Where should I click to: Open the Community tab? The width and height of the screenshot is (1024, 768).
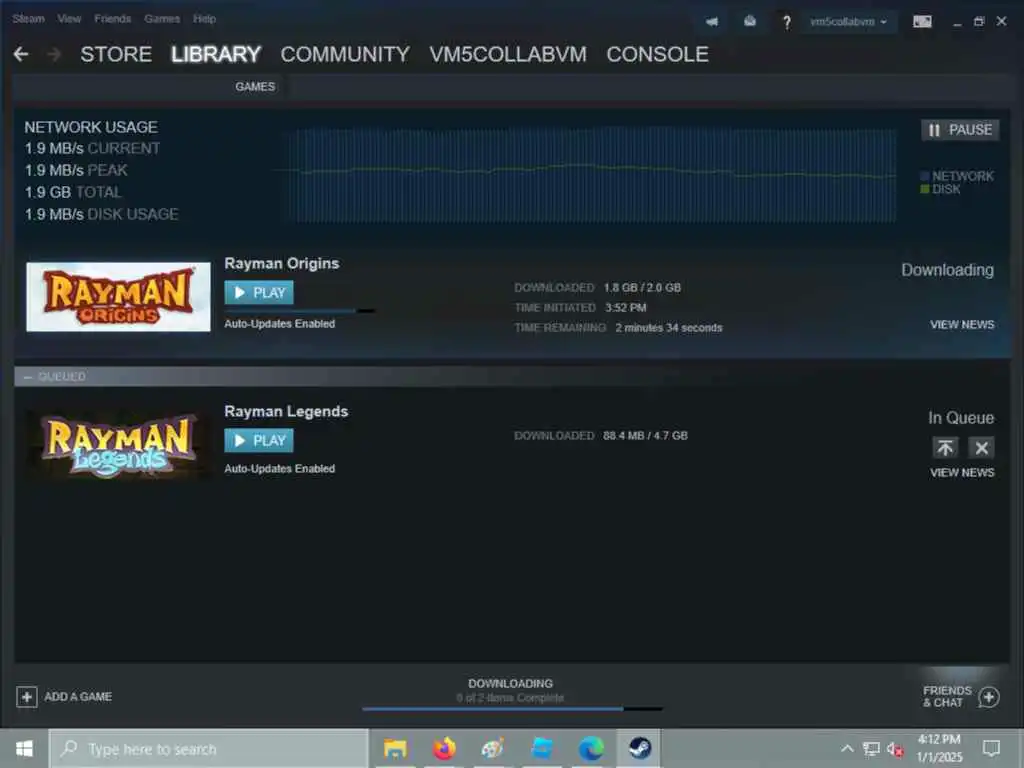point(345,54)
